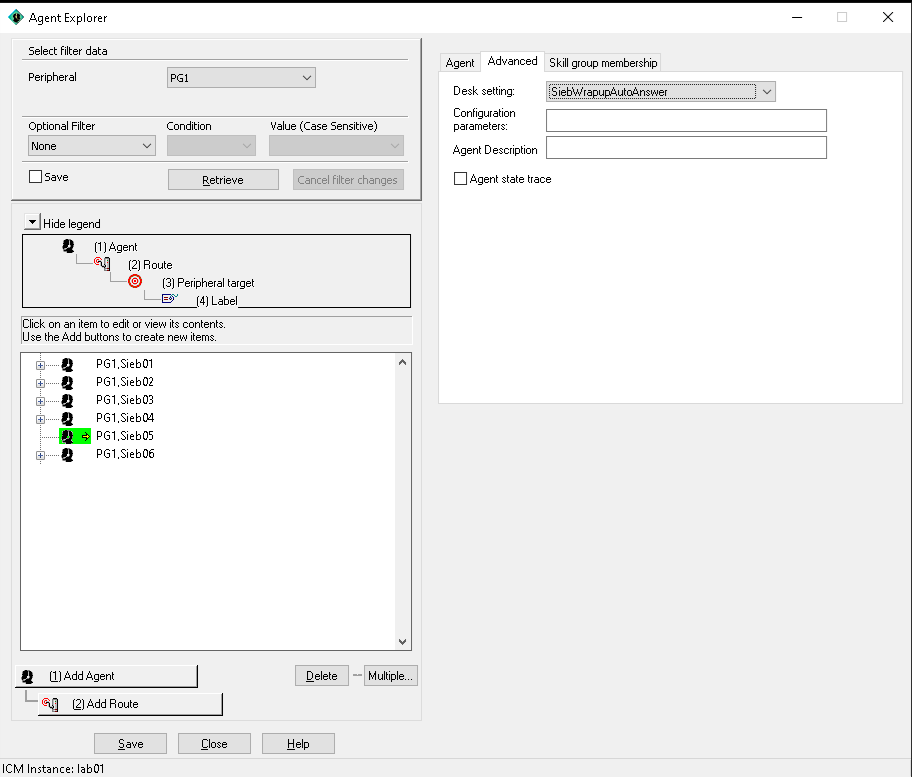Select the highlighted agent icon beside PG1.Sieb05
Viewport: 912px width, 777px height.
[x=68, y=435]
